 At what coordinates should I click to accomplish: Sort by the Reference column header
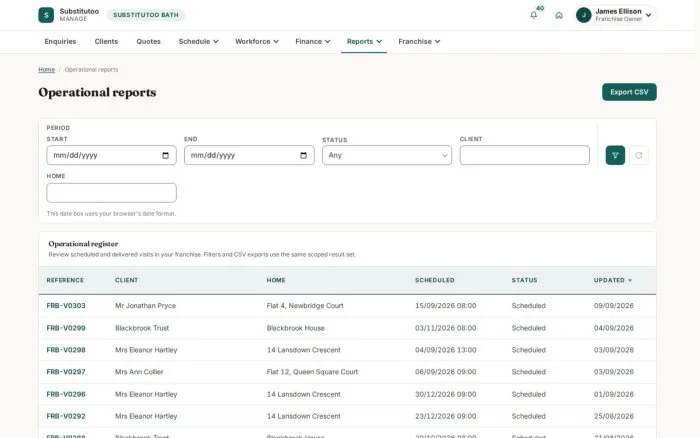(65, 280)
